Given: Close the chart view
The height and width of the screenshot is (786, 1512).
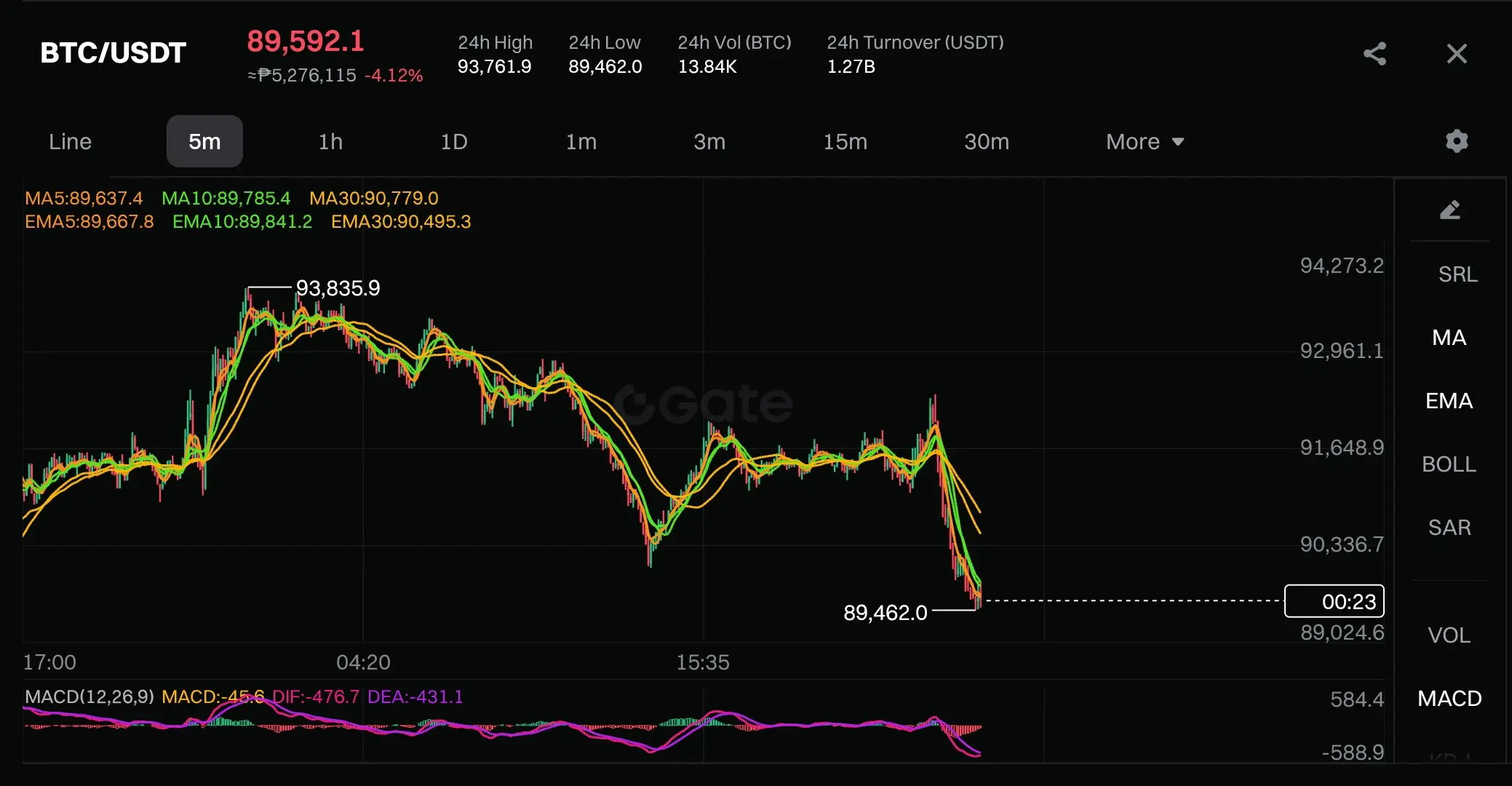Looking at the screenshot, I should coord(1457,54).
